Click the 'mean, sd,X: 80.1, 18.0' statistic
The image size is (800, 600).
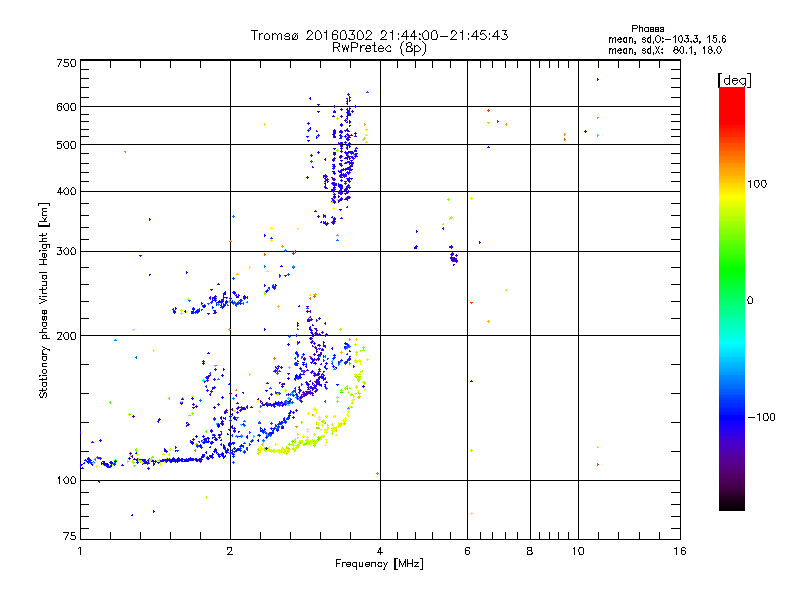(x=665, y=50)
